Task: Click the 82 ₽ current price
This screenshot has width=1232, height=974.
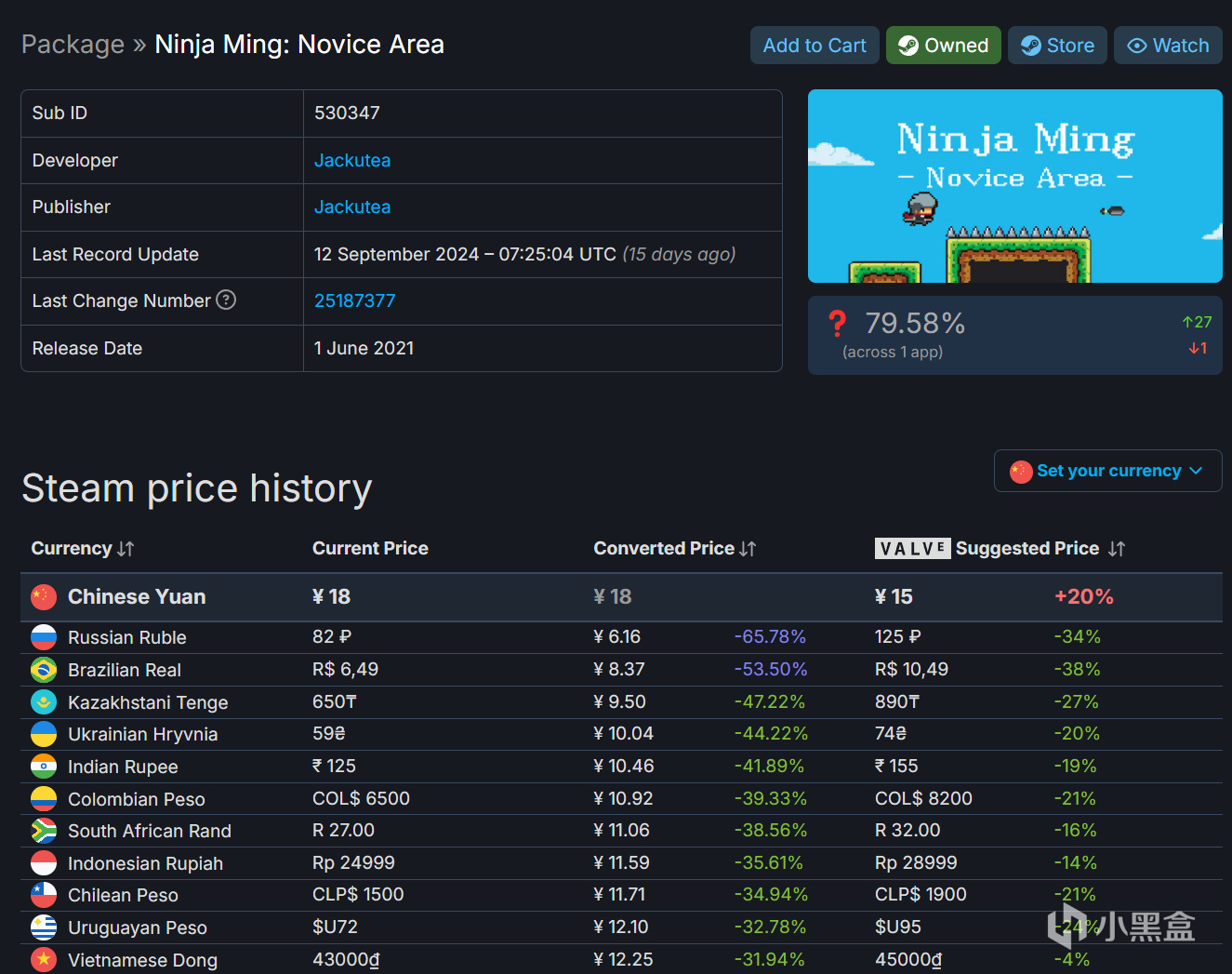Action: (332, 636)
